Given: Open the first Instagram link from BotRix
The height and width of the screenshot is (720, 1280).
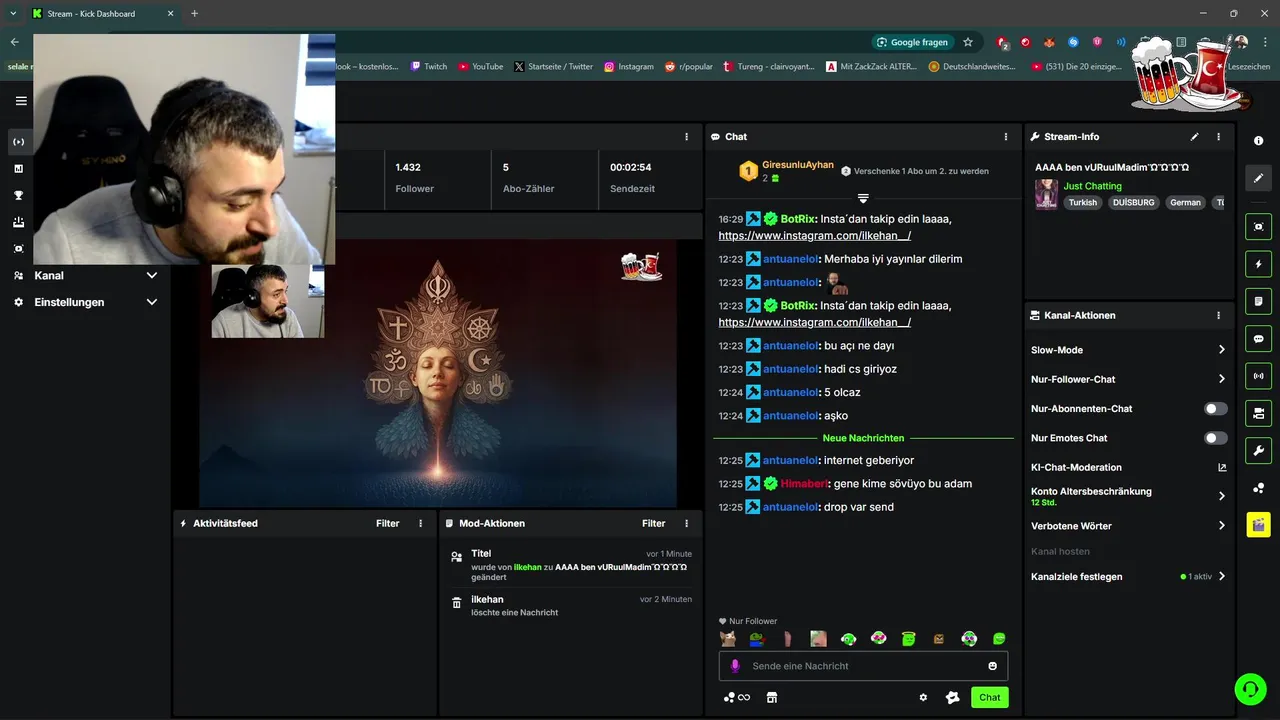Looking at the screenshot, I should pyautogui.click(x=814, y=236).
